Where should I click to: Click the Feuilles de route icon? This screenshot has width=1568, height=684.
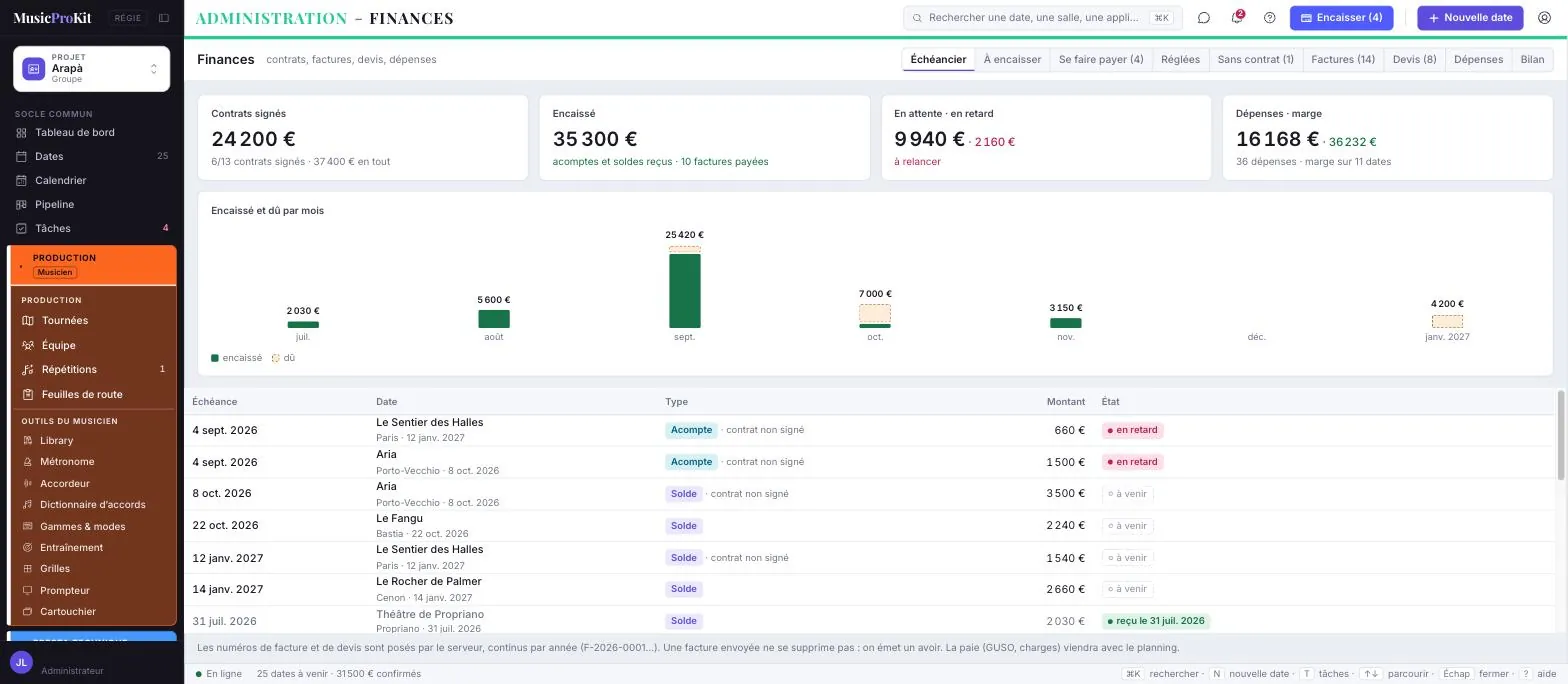pos(28,395)
